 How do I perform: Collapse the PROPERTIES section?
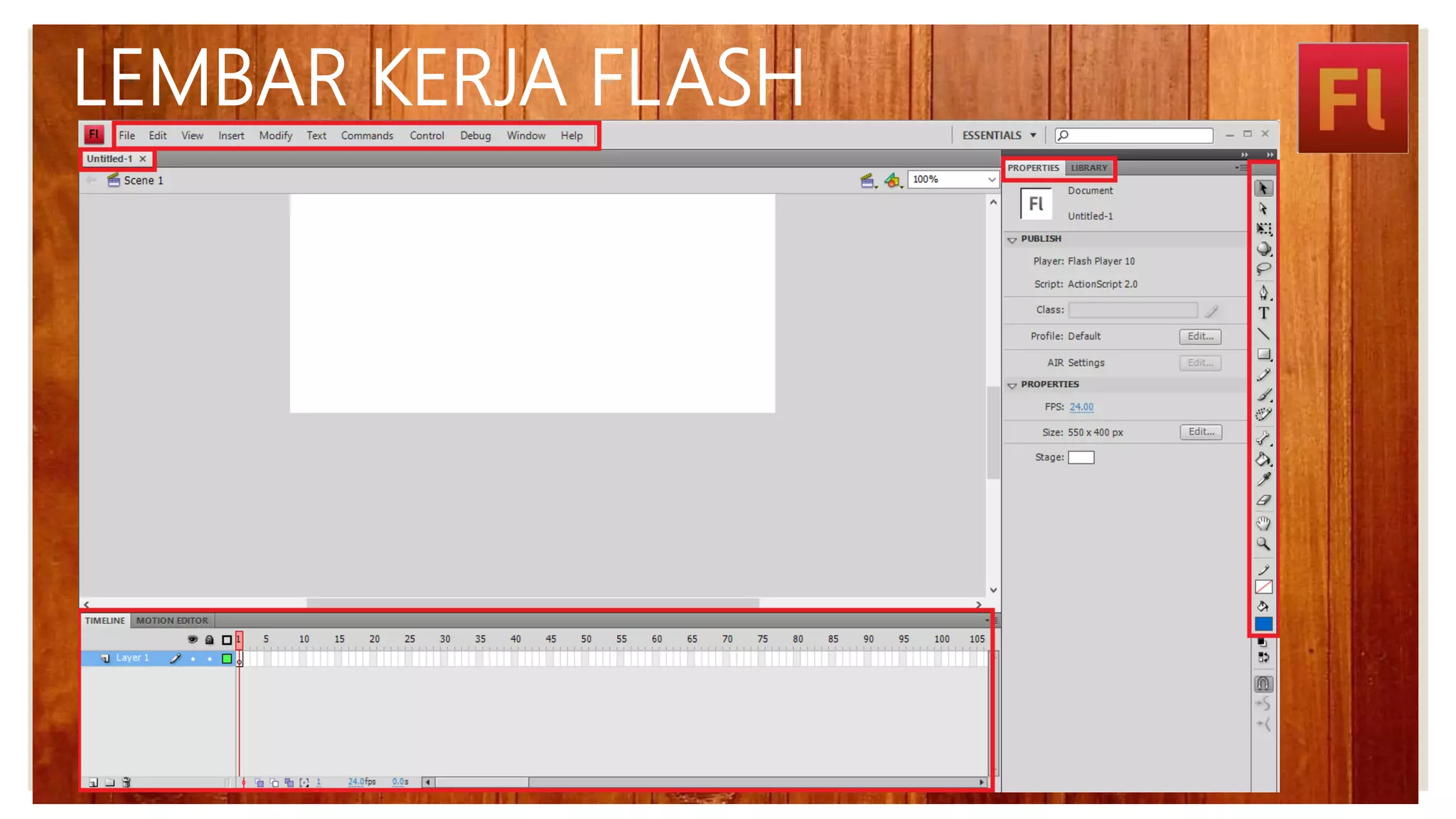(x=1012, y=385)
